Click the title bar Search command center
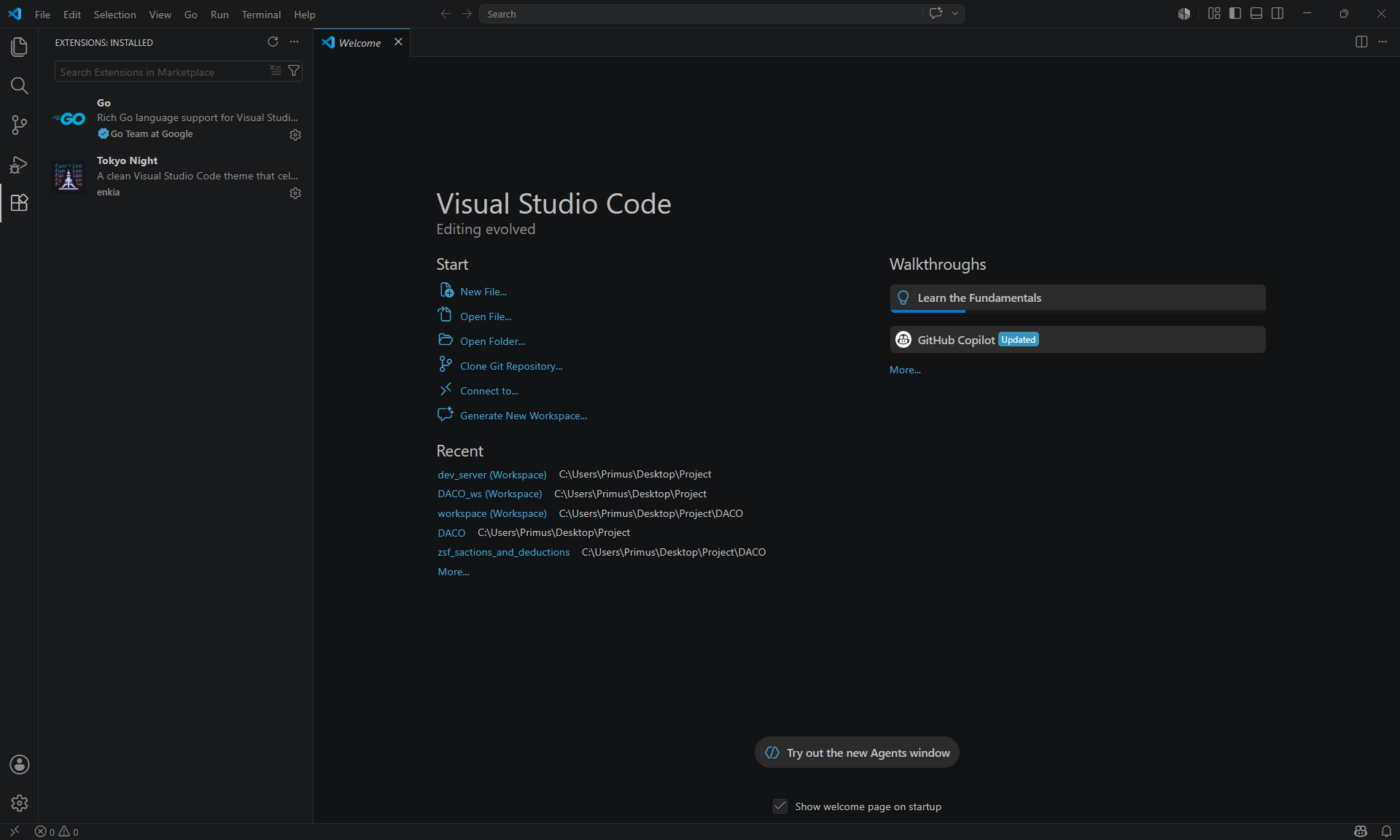 701,14
